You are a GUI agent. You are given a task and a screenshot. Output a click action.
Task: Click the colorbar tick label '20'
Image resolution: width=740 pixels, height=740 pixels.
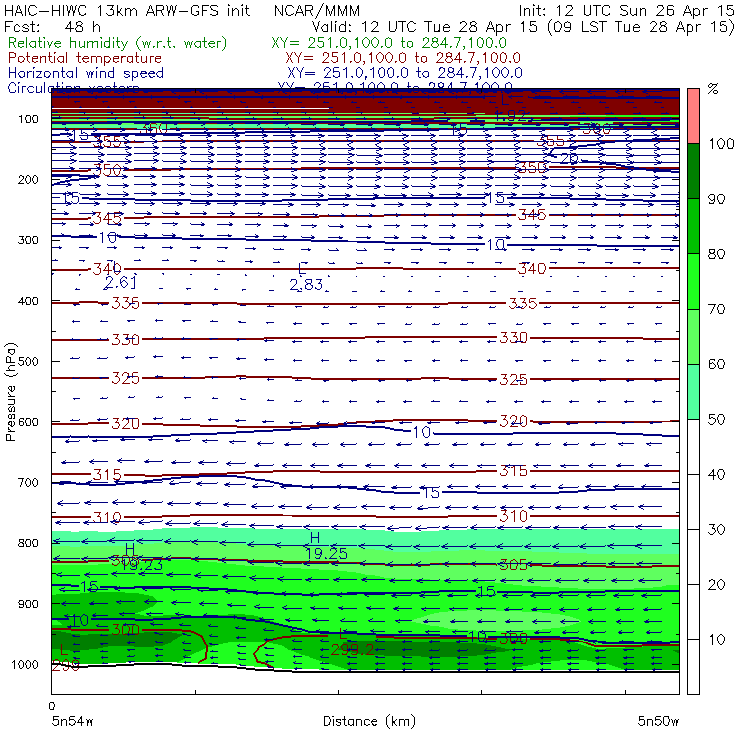pos(716,584)
